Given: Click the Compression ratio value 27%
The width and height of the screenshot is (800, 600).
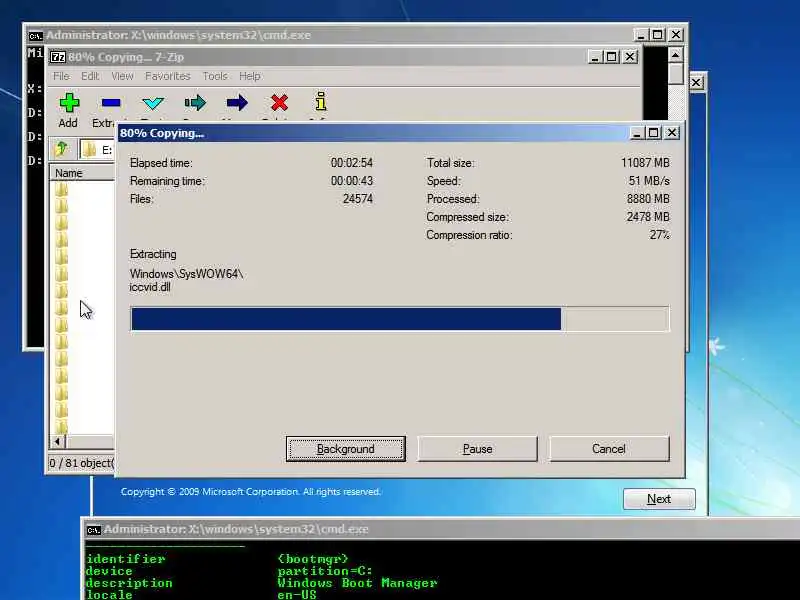Looking at the screenshot, I should click(660, 235).
